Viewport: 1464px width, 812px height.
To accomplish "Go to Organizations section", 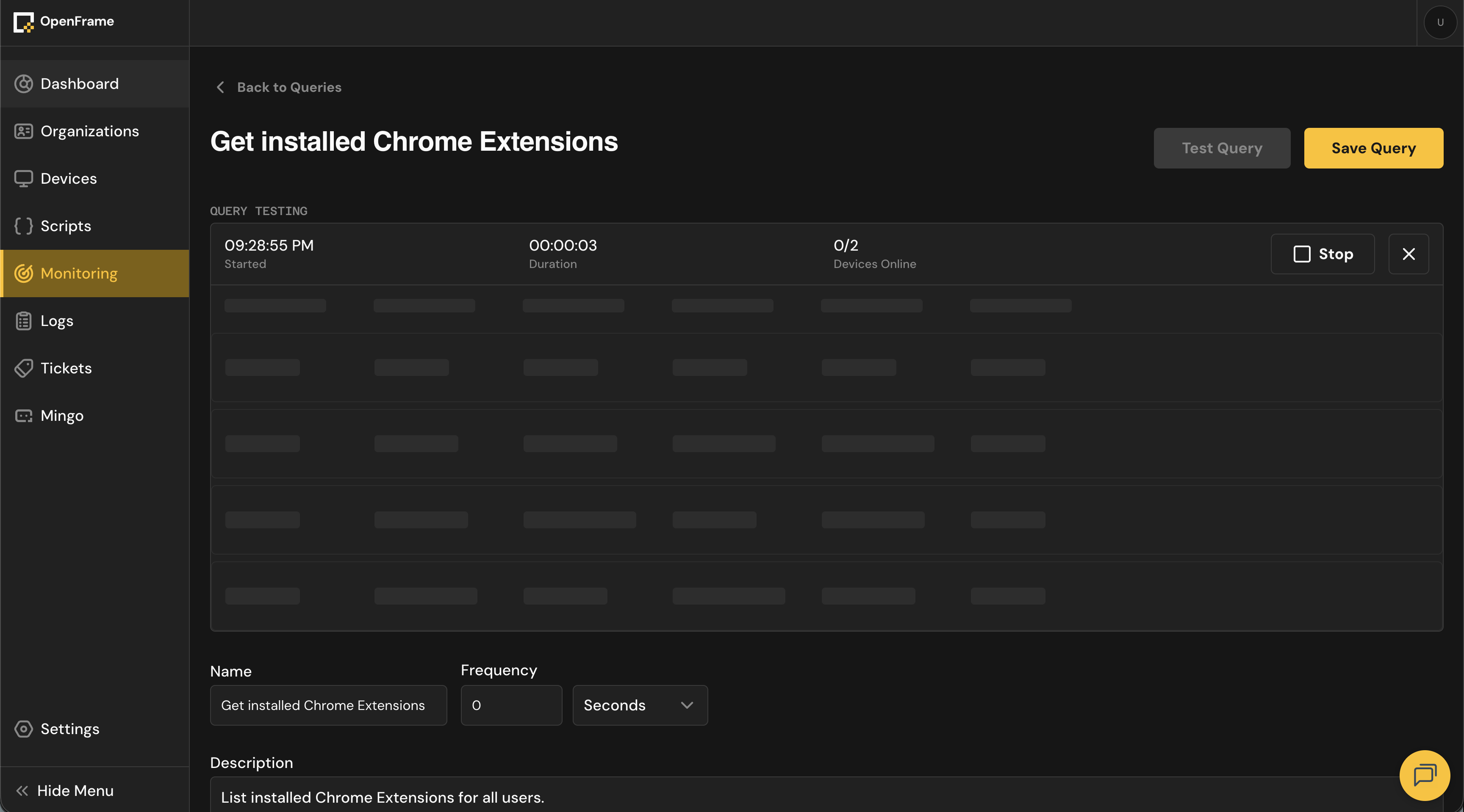I will click(x=94, y=131).
